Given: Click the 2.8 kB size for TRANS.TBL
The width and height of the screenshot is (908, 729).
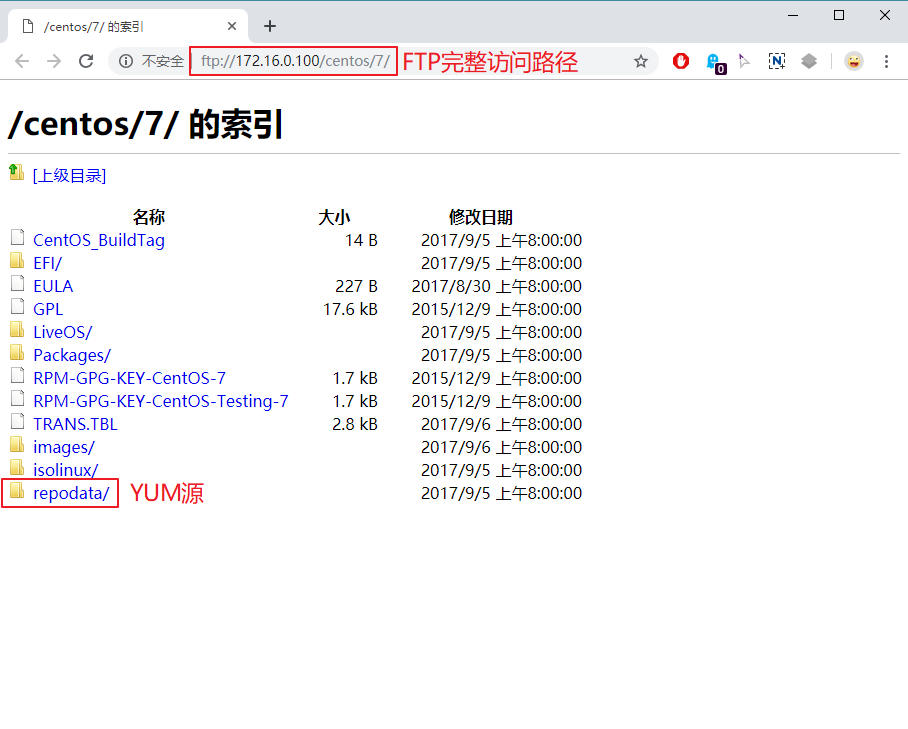Looking at the screenshot, I should point(355,424).
